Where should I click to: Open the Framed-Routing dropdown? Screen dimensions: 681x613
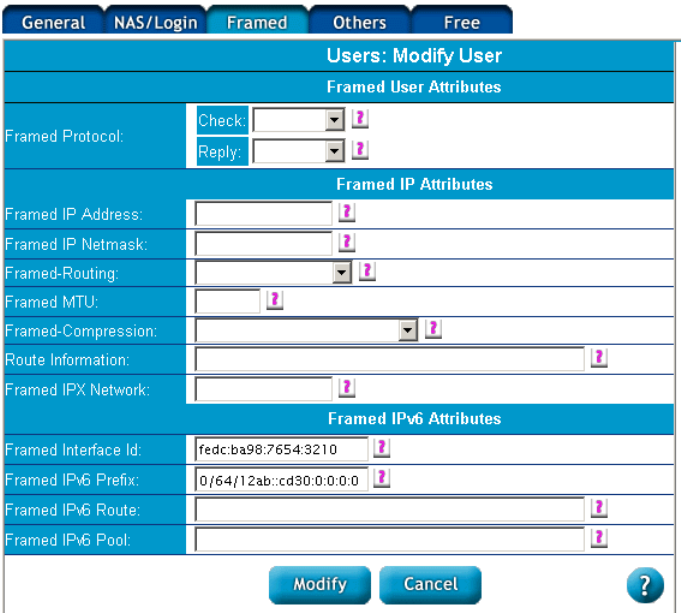pos(273,273)
